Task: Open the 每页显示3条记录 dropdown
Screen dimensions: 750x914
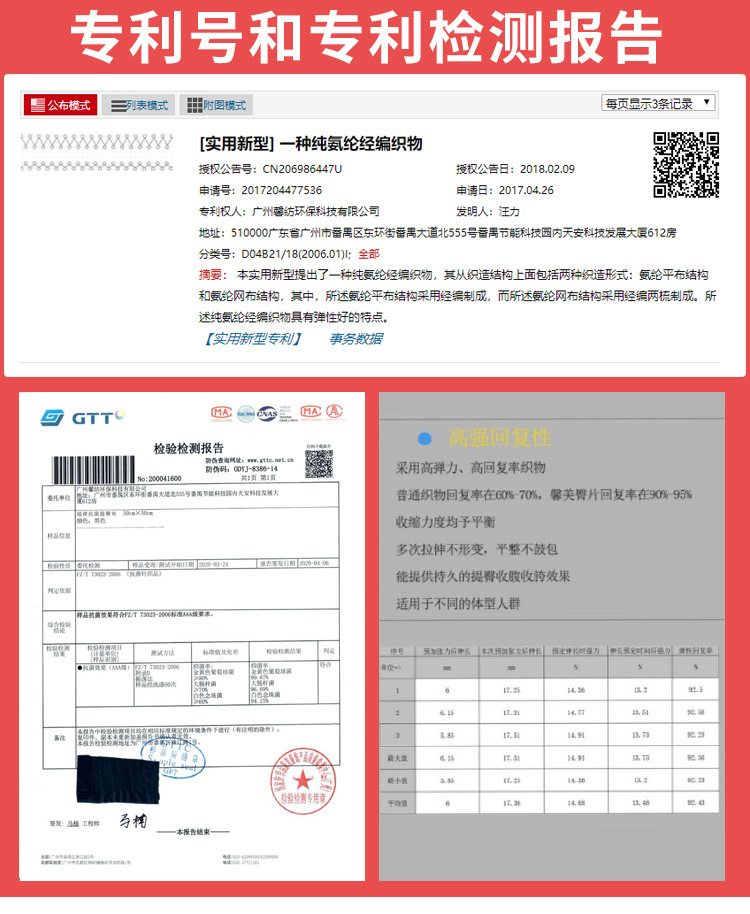Action: click(x=658, y=103)
